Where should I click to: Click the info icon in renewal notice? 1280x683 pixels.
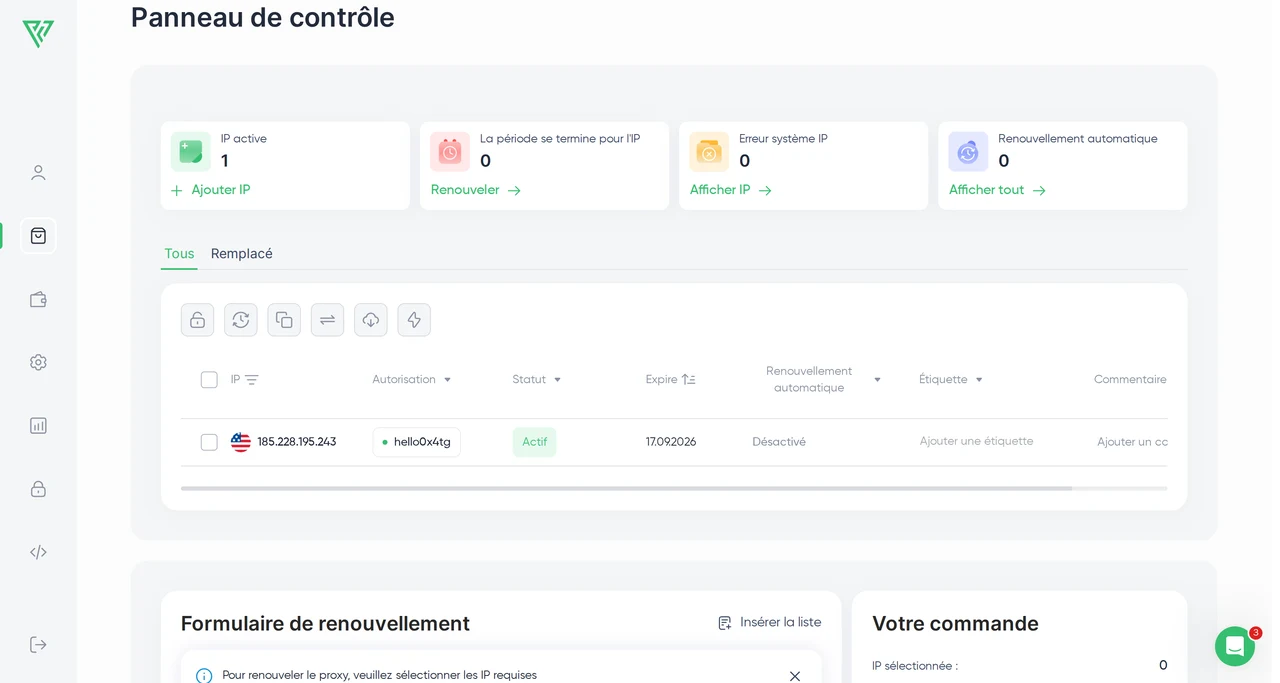(204, 675)
